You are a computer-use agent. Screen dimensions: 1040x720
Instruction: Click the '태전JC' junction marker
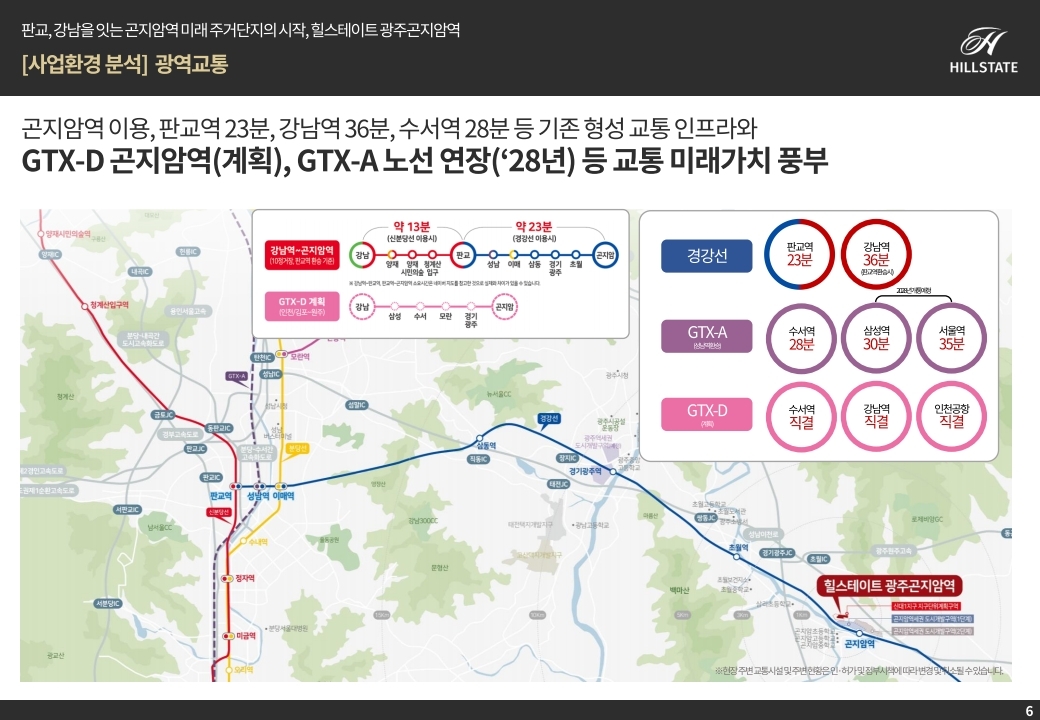(x=558, y=485)
